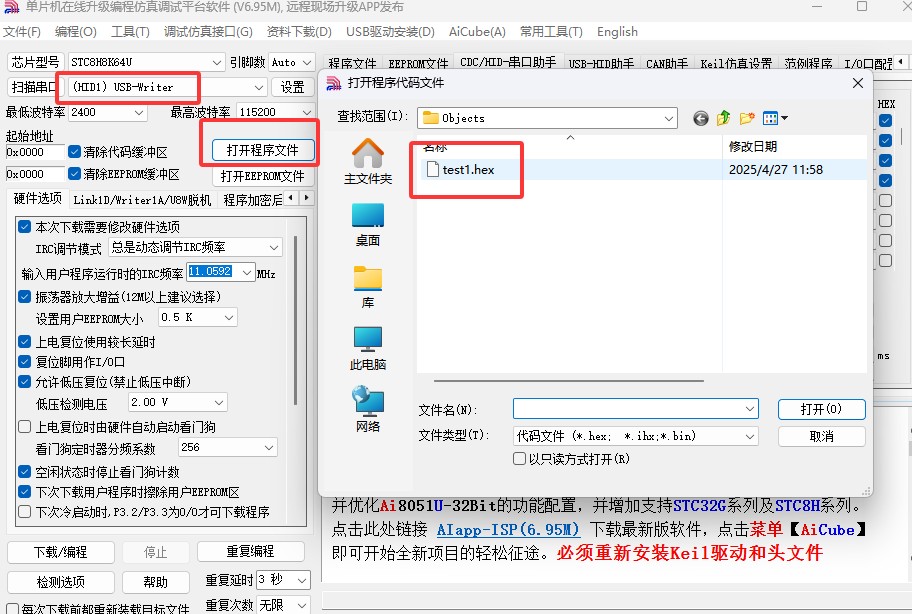This screenshot has width=912, height=614.
Task: Open the serial port USB-Writer dropdown
Action: point(167,87)
